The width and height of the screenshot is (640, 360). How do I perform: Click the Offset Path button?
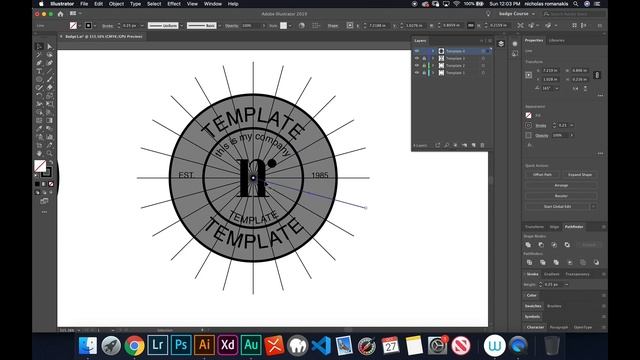click(x=542, y=175)
